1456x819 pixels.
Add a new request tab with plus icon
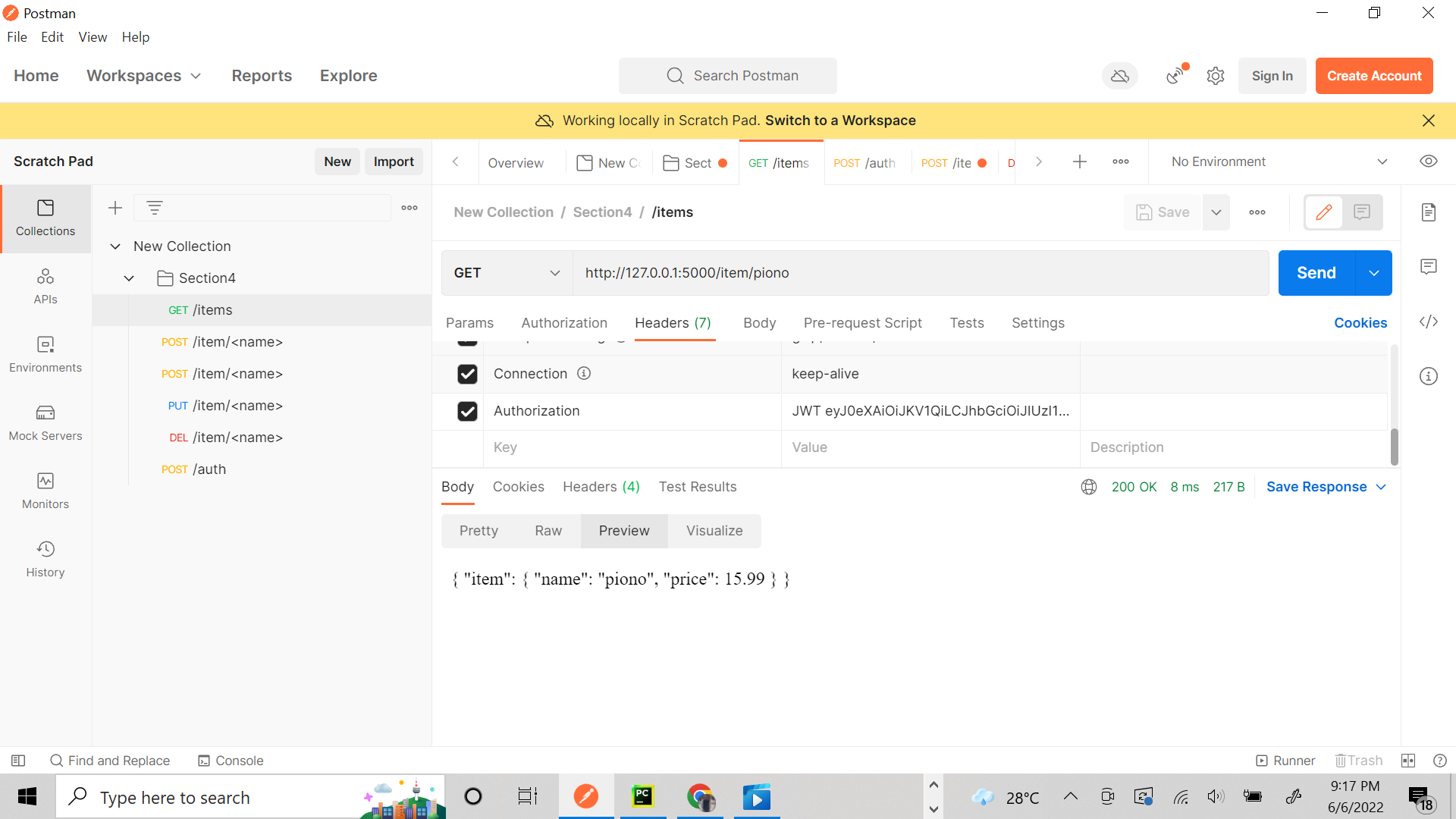click(1080, 162)
